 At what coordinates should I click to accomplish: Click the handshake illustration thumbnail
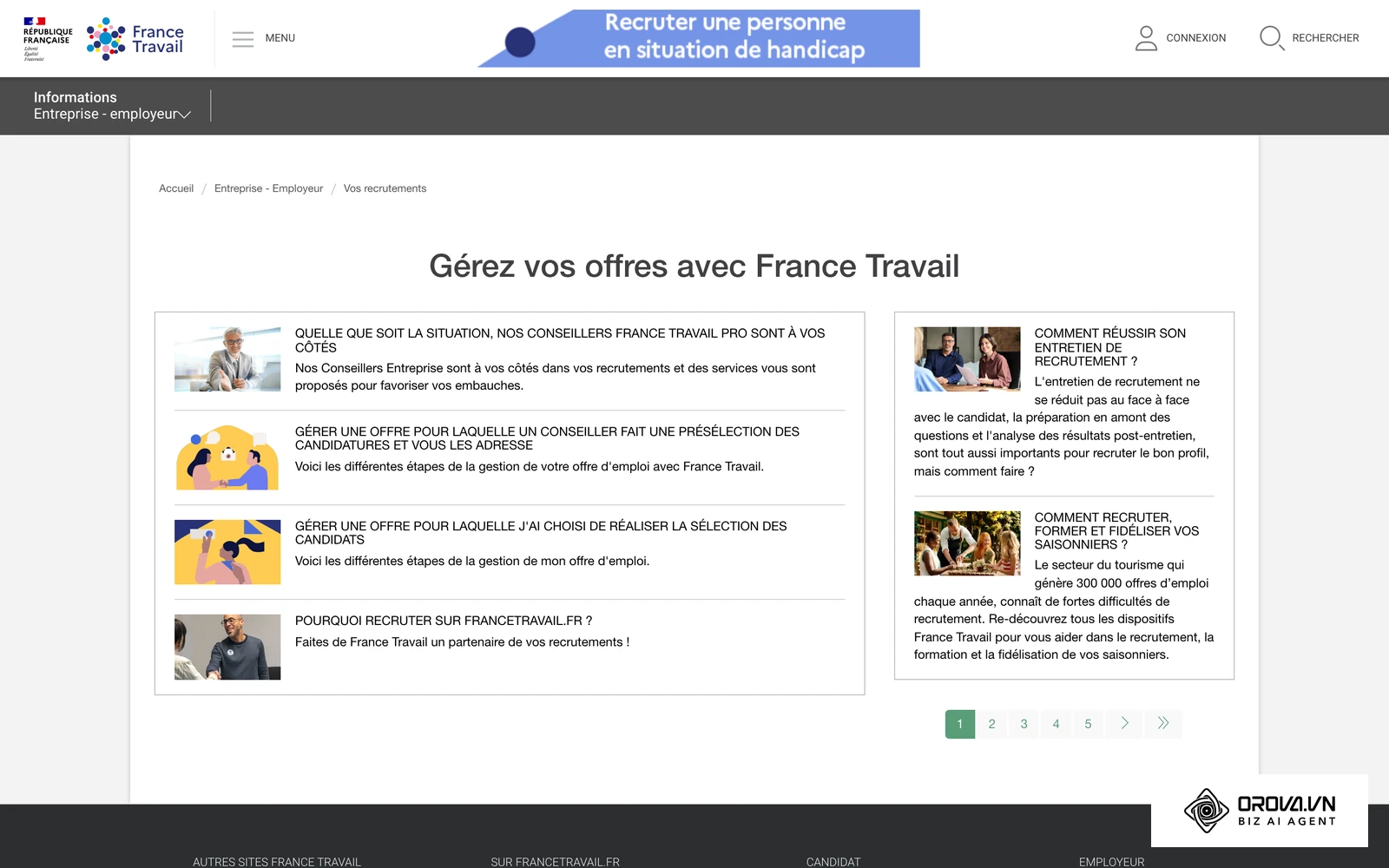click(x=227, y=457)
